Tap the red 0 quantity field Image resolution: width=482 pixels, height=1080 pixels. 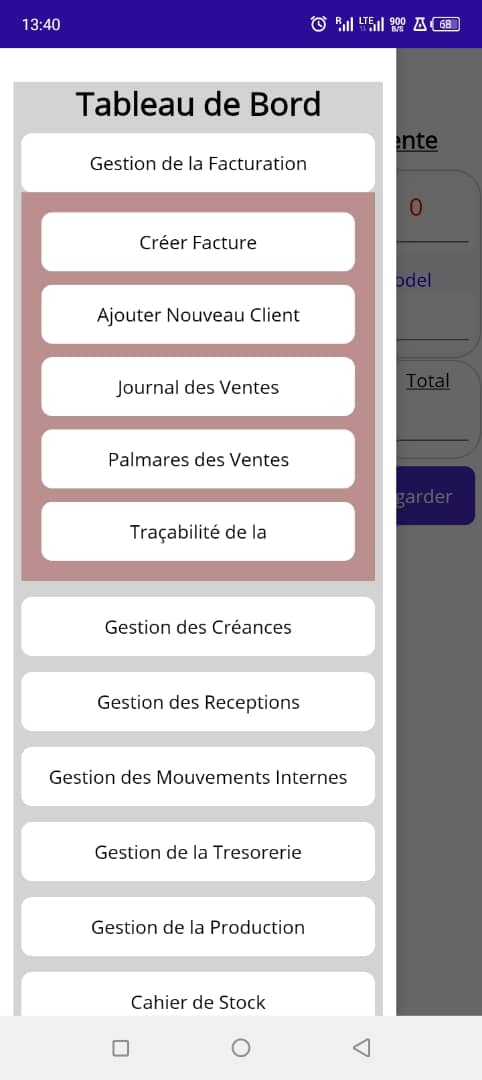coord(416,207)
